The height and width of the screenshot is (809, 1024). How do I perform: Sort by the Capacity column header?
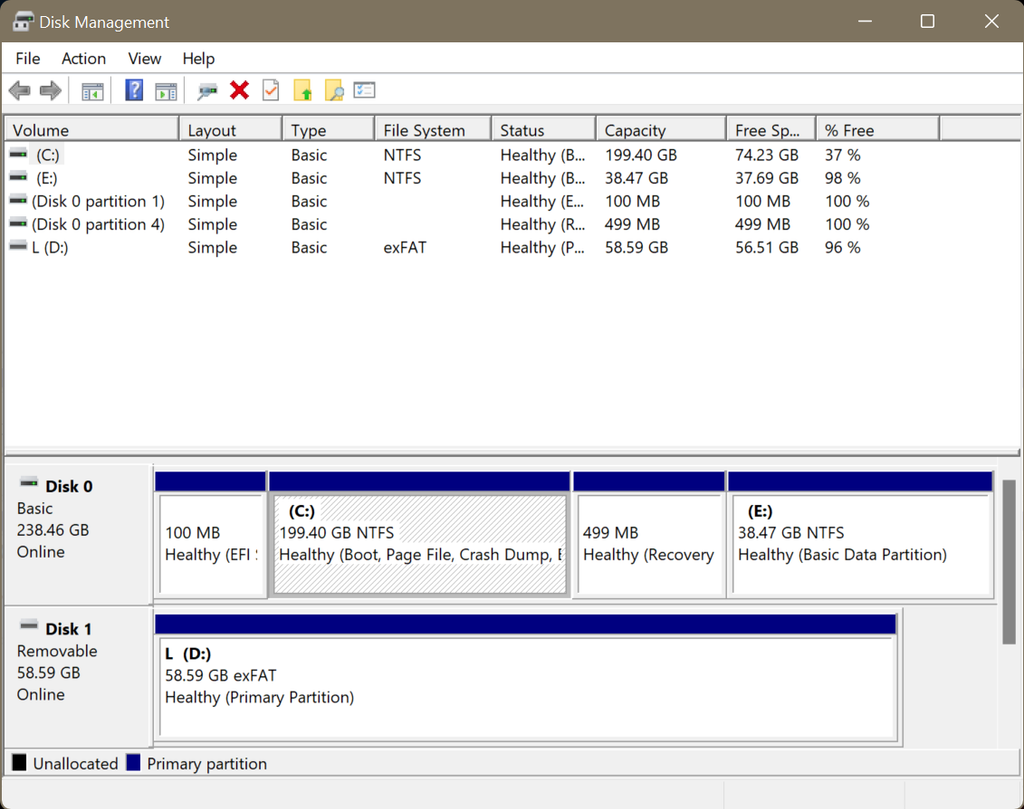[661, 130]
